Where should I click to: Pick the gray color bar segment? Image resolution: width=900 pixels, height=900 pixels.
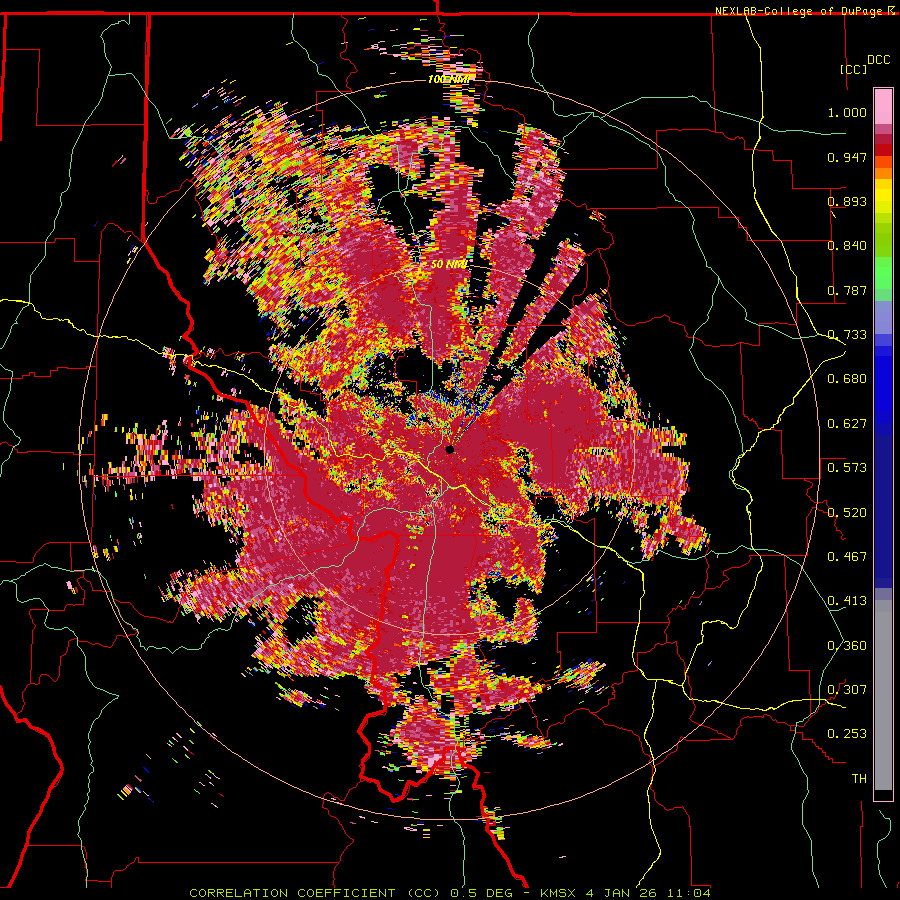883,695
